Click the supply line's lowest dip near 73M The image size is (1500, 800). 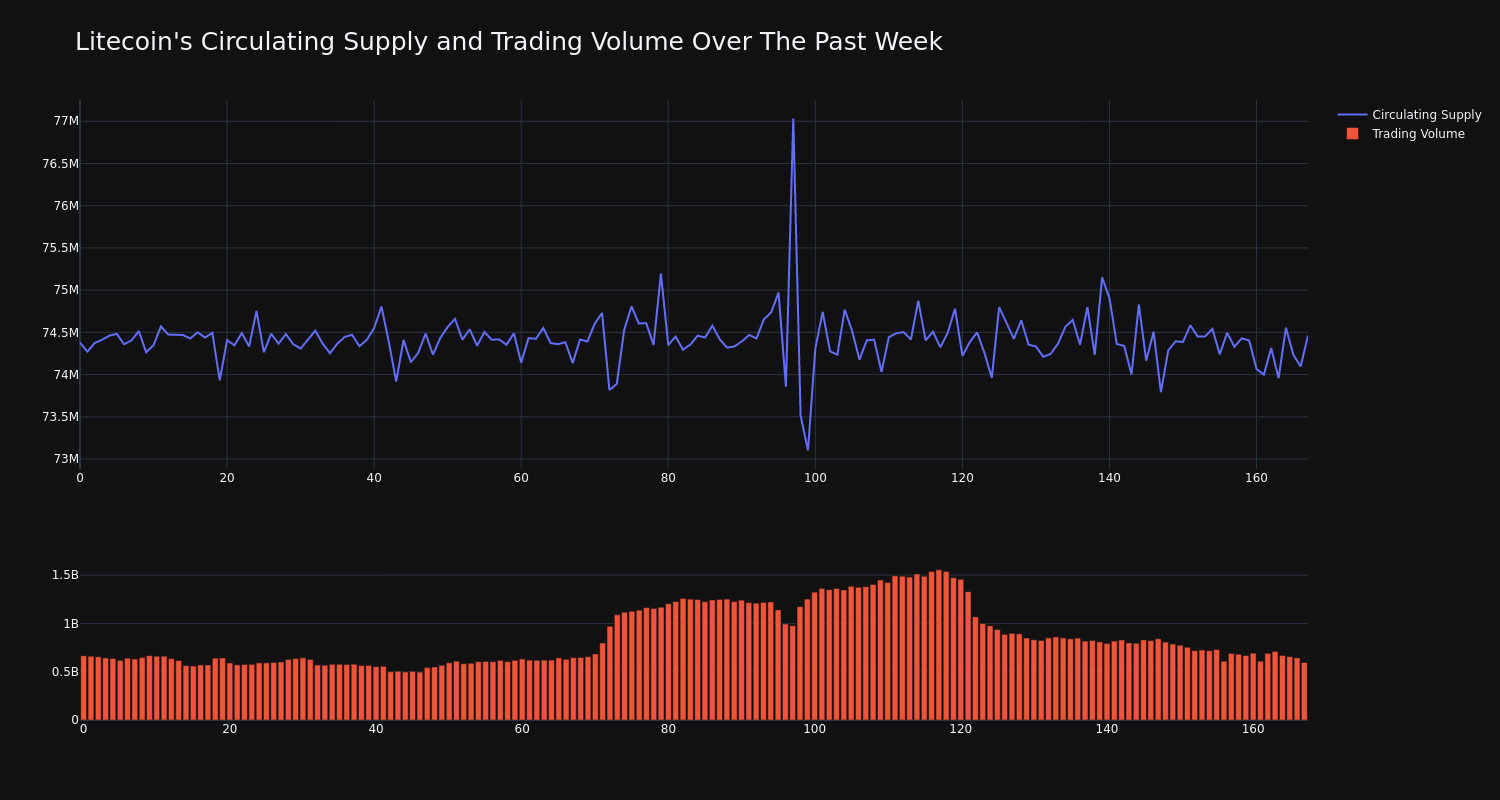[x=808, y=449]
